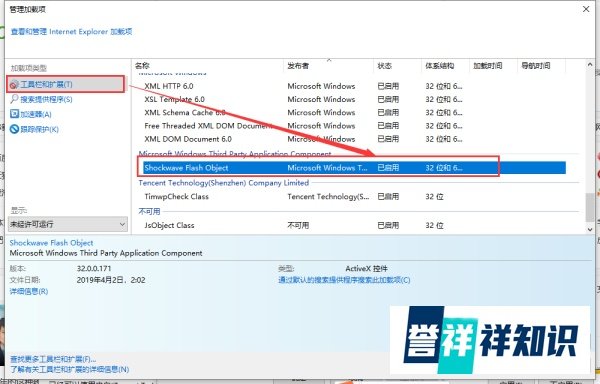Click the Toolbars and Extensions gear icon
This screenshot has height=384, width=600.
[14, 85]
